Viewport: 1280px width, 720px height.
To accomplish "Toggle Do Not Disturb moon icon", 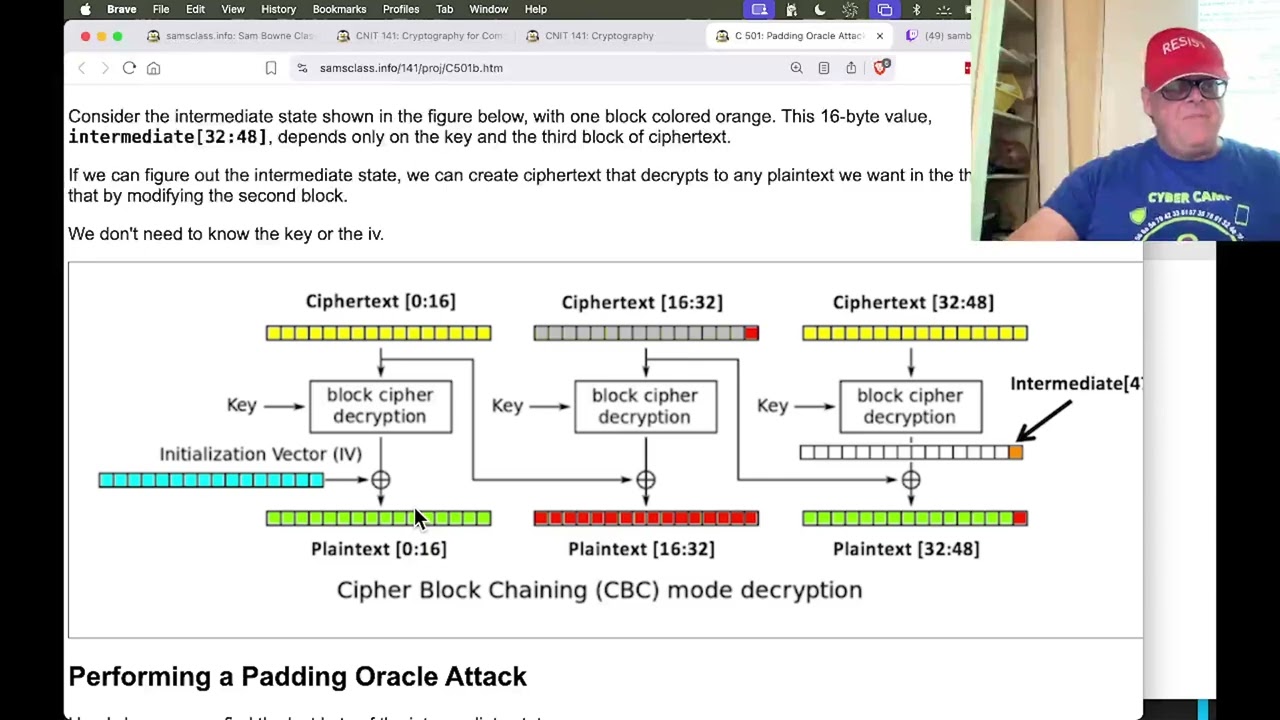I will click(x=820, y=10).
